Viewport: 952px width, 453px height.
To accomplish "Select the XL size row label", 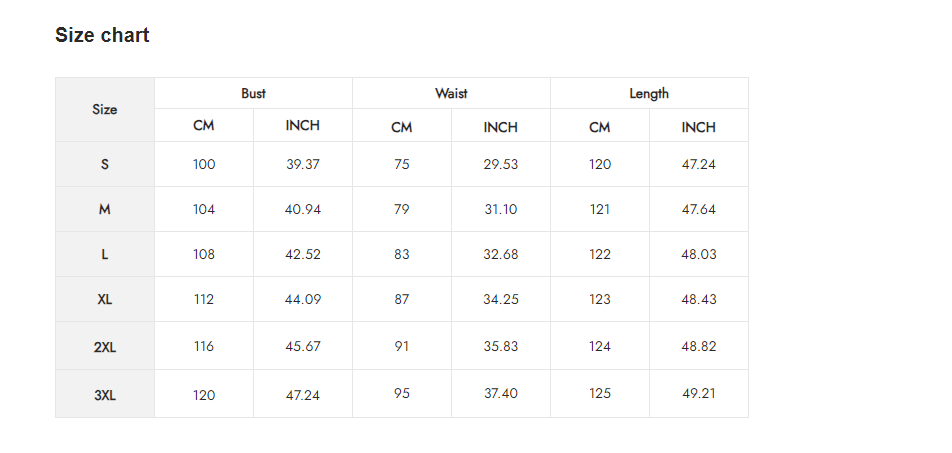I will 105,299.
